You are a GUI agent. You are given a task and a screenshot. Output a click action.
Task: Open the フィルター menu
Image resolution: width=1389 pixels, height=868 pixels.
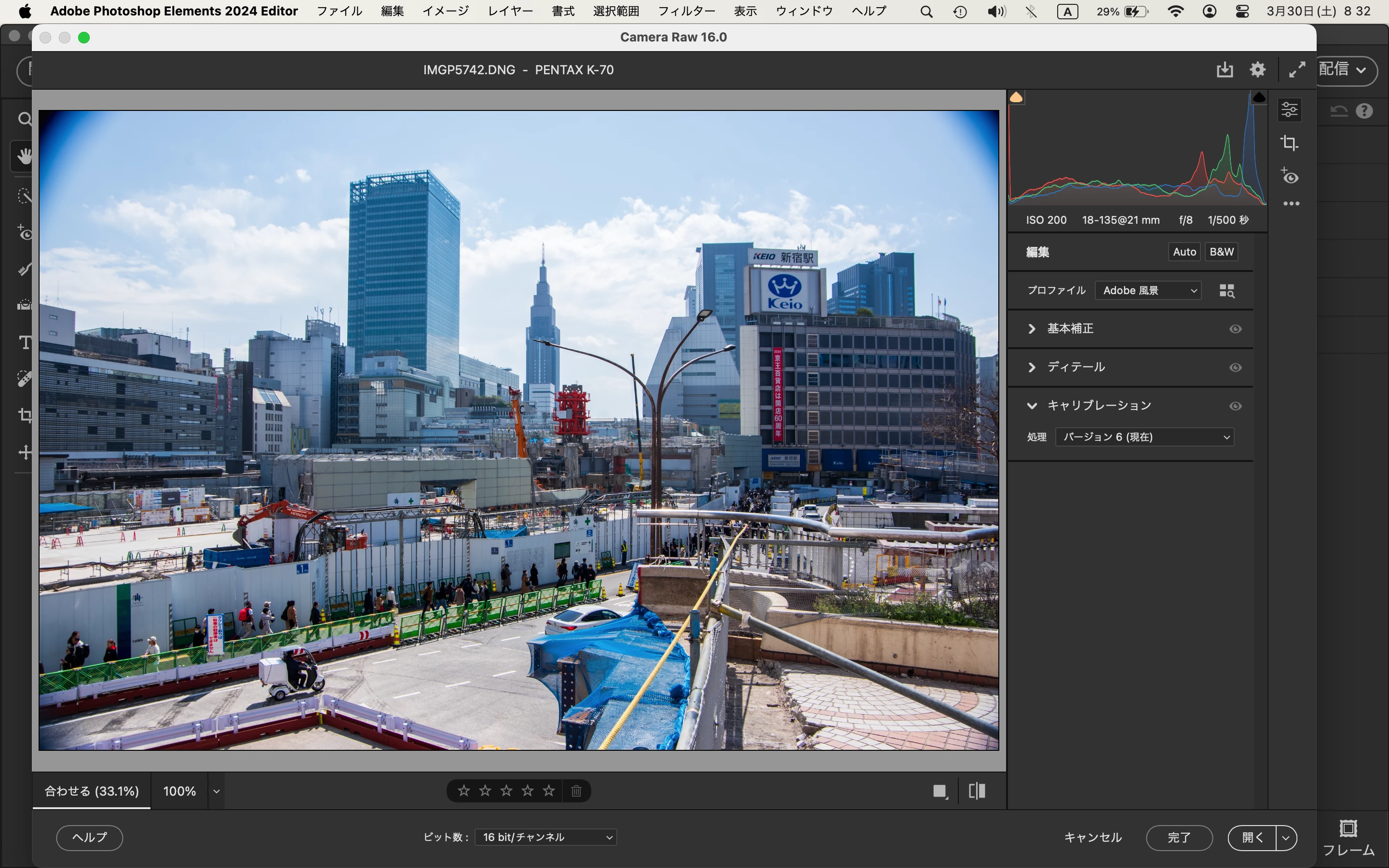pos(686,11)
